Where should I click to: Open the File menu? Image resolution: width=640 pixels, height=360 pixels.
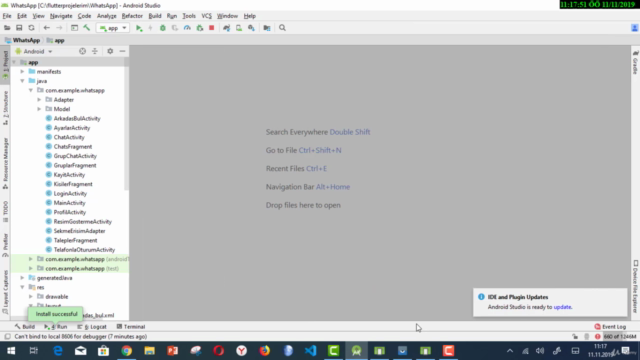[x=7, y=16]
